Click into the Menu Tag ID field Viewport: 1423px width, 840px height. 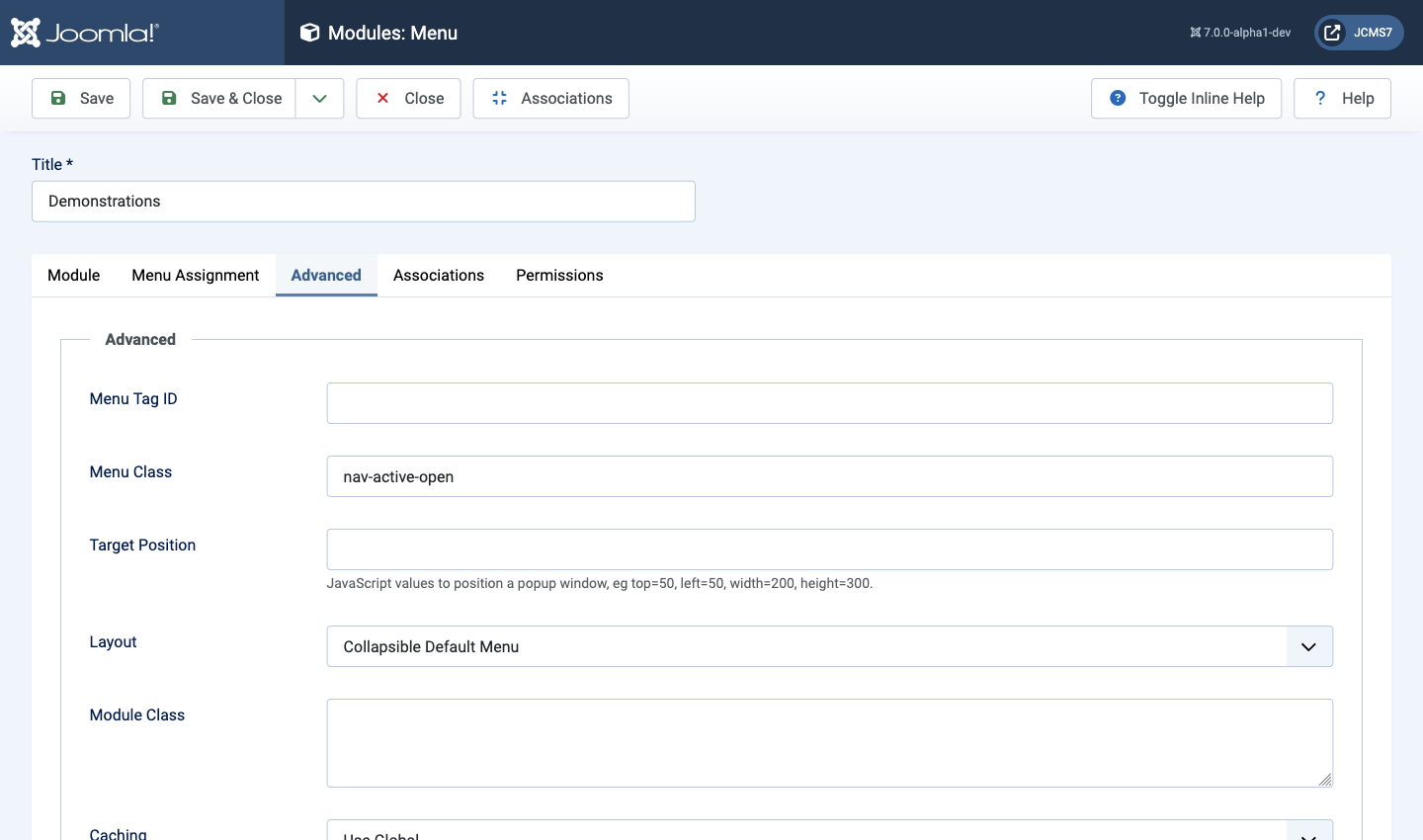click(x=830, y=403)
